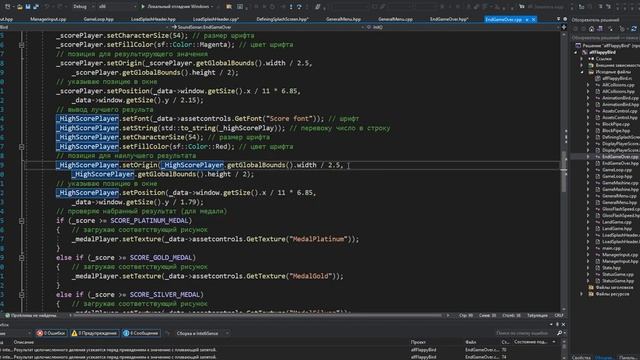
Task: Open the SoundSonar::EndGameOver scope dropdown
Action: pos(267,27)
